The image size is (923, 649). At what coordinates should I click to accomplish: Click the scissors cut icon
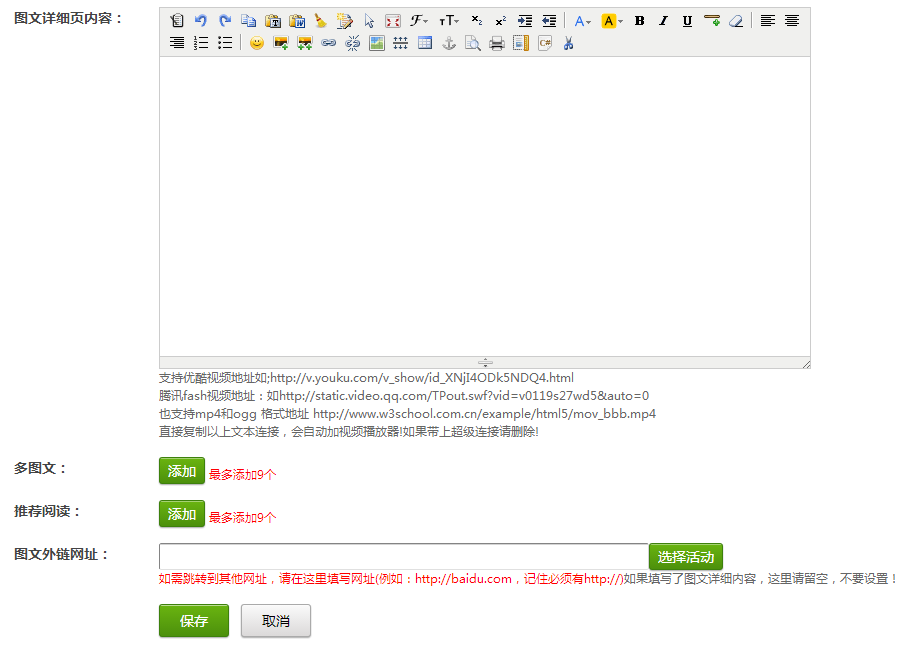tap(569, 43)
